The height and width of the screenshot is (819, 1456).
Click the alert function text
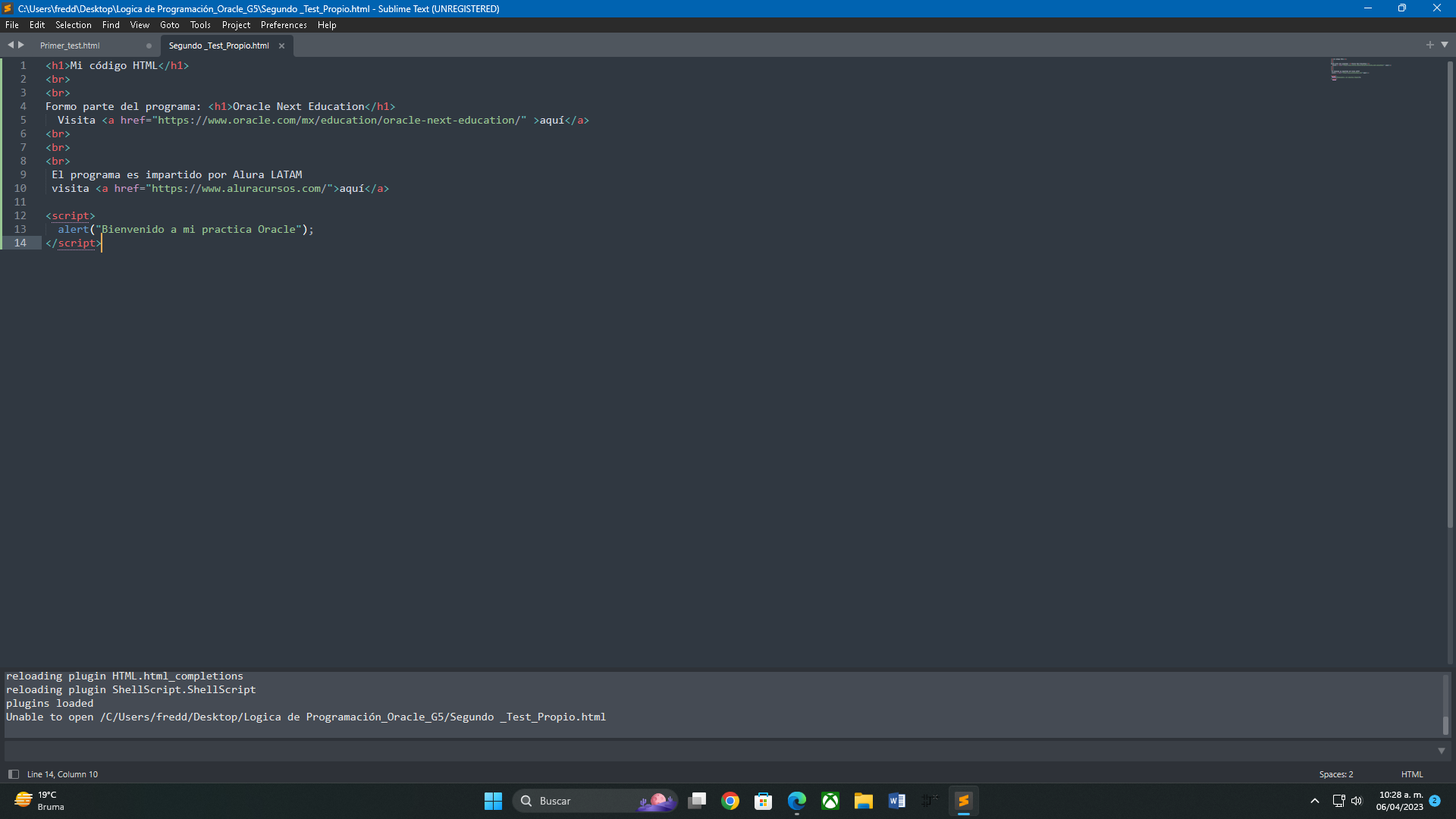[x=74, y=229]
